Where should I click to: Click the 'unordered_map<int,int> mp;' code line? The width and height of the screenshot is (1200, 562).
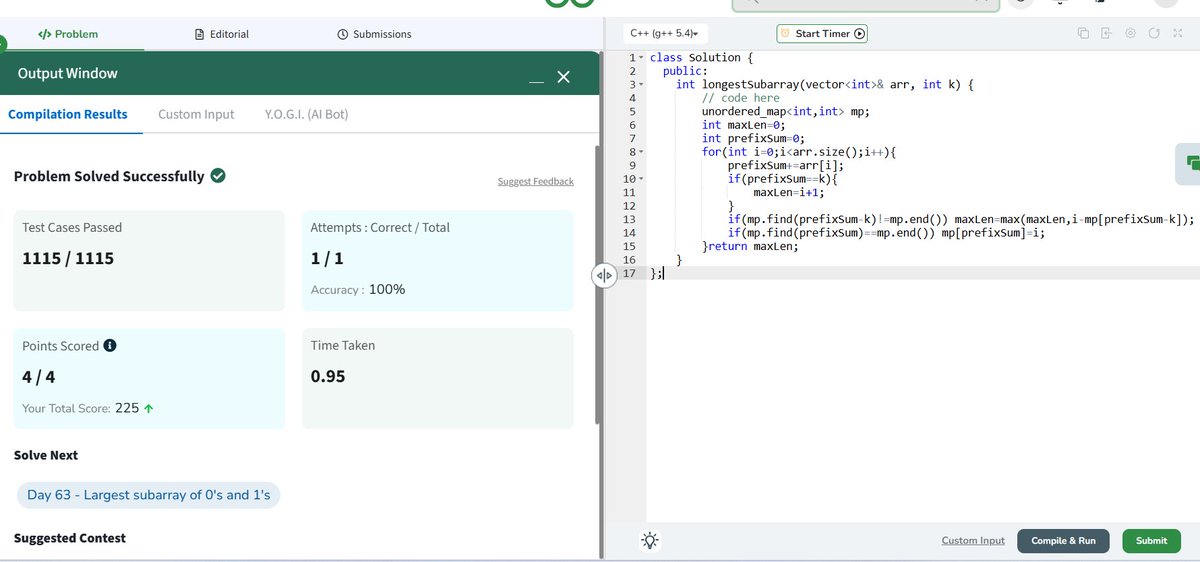786,112
